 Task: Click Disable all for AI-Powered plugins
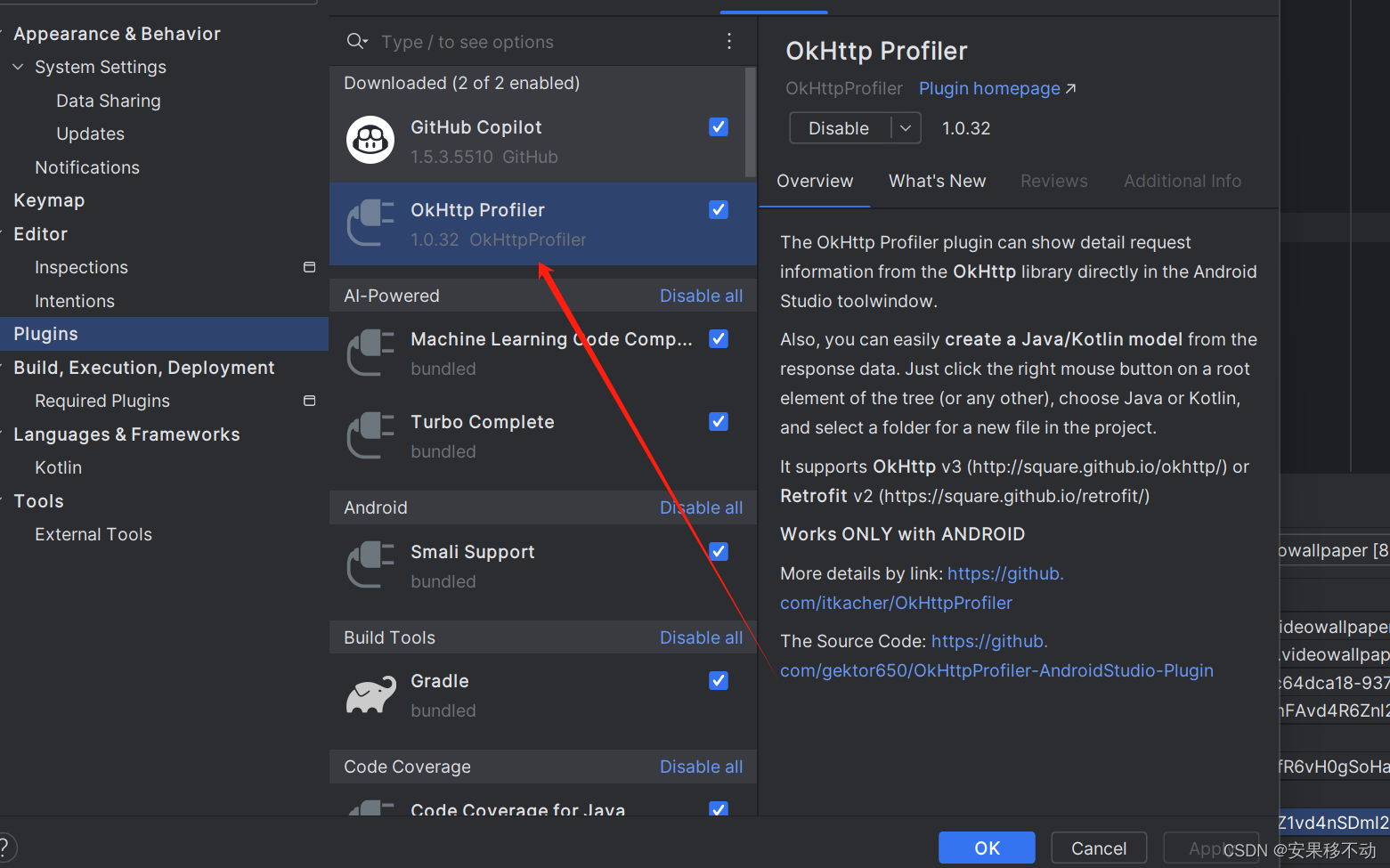pyautogui.click(x=701, y=296)
